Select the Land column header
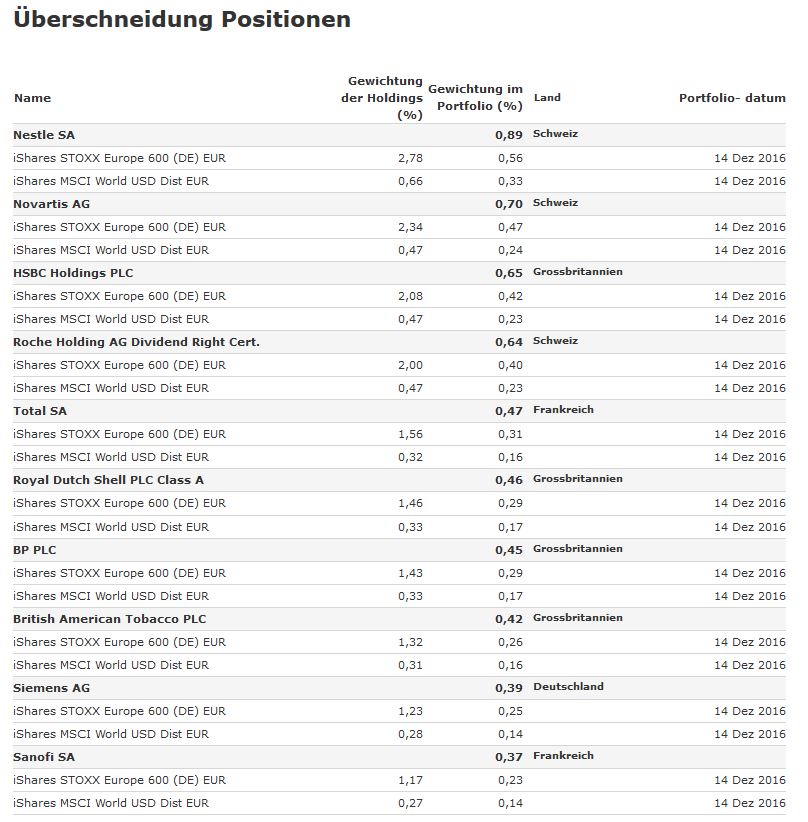808x822 pixels. pyautogui.click(x=547, y=97)
